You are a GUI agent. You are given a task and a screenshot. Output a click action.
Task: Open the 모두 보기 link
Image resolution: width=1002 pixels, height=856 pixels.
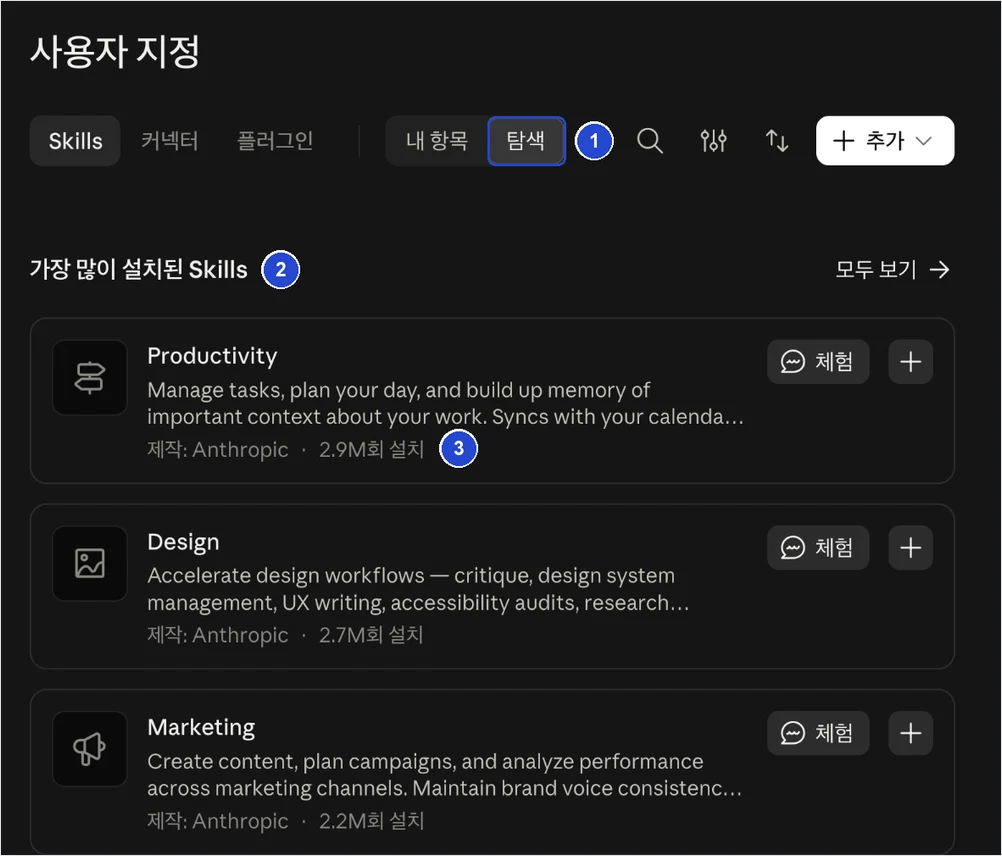[x=893, y=270]
